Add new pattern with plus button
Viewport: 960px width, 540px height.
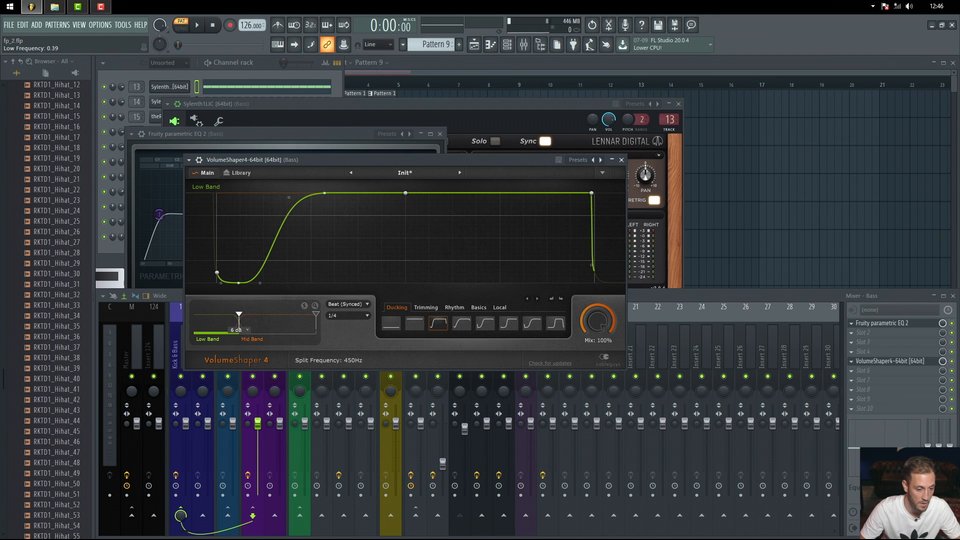(459, 44)
